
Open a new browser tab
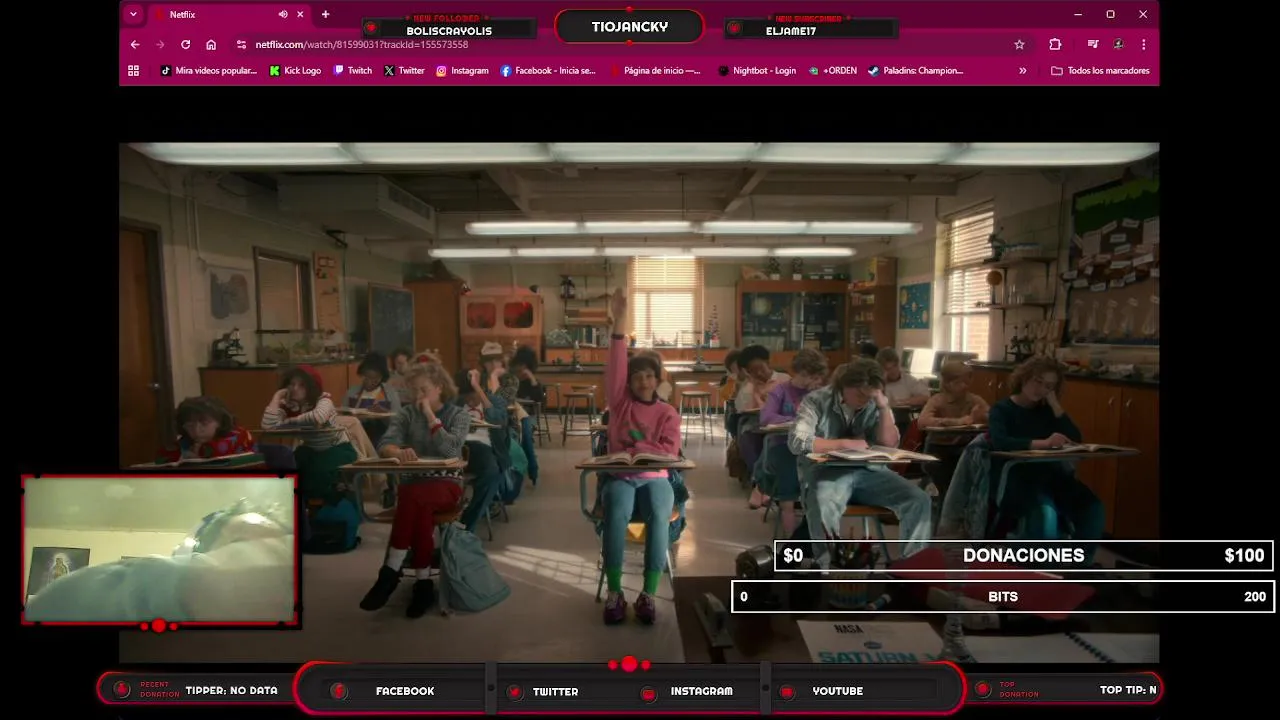325,14
